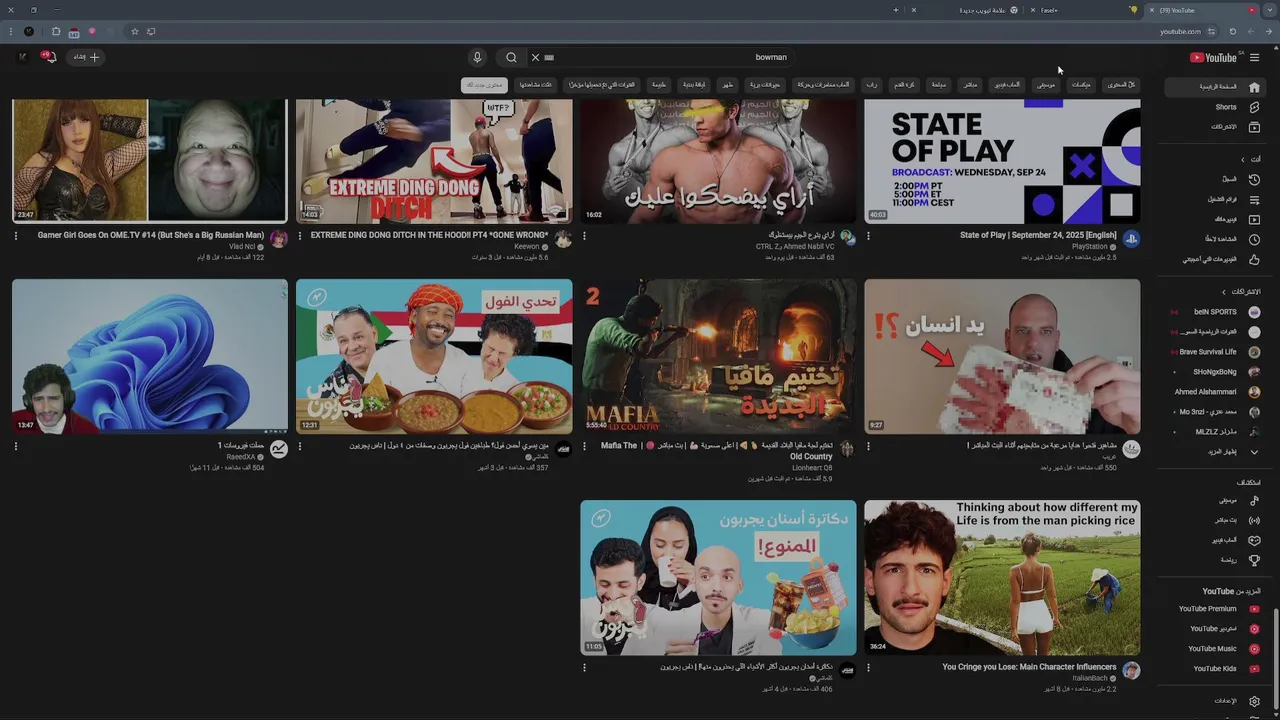Click the Create plus button
This screenshot has width=1280, height=720.
pyautogui.click(x=87, y=57)
